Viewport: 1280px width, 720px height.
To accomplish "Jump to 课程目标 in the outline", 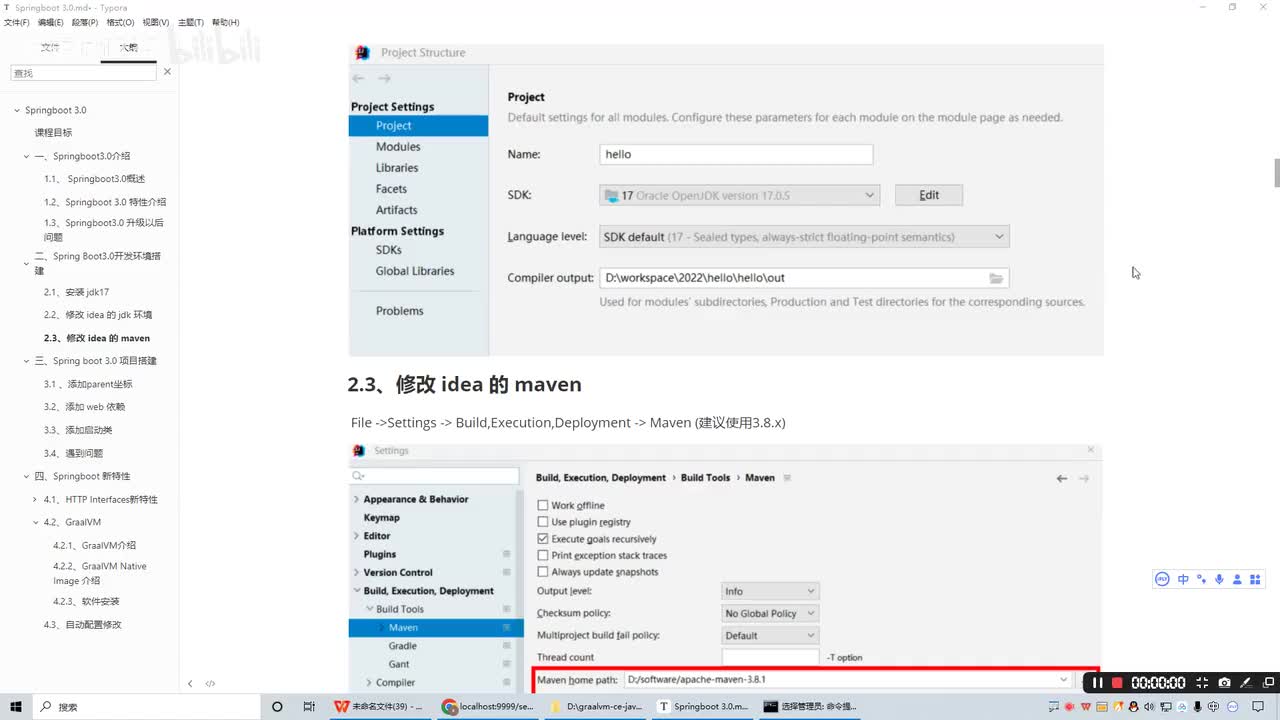I will pos(53,132).
